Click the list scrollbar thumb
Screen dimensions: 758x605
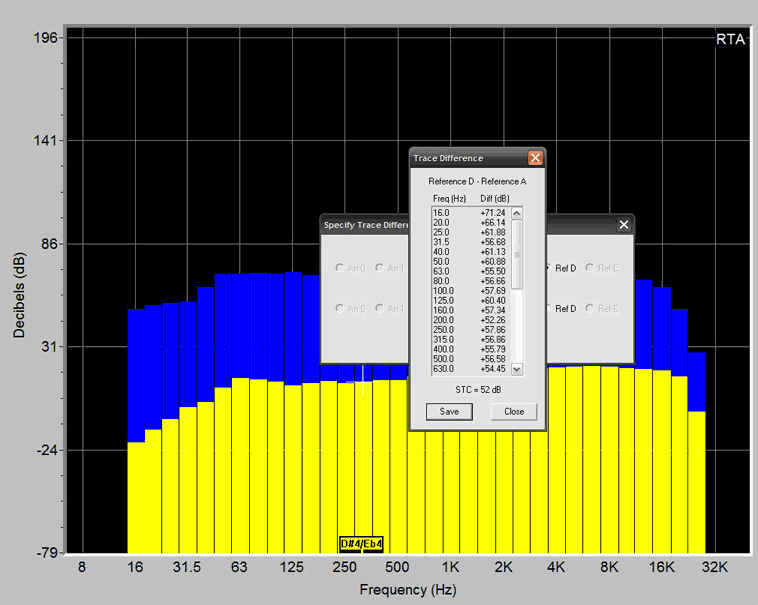coord(517,254)
